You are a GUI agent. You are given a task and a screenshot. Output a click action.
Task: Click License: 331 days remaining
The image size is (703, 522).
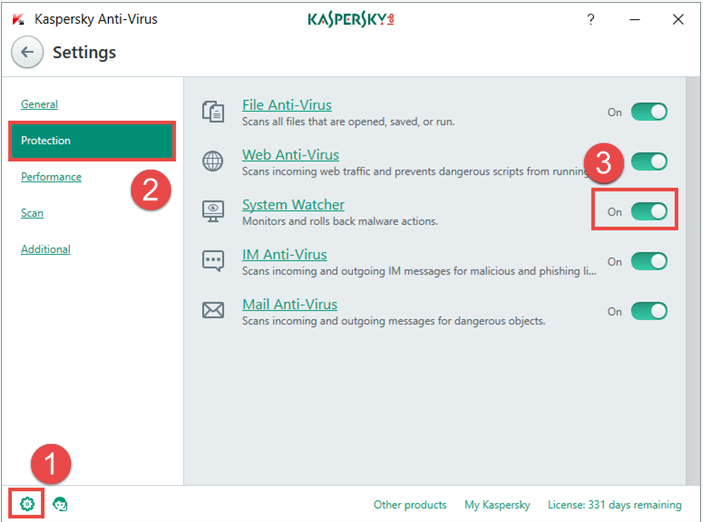[615, 505]
